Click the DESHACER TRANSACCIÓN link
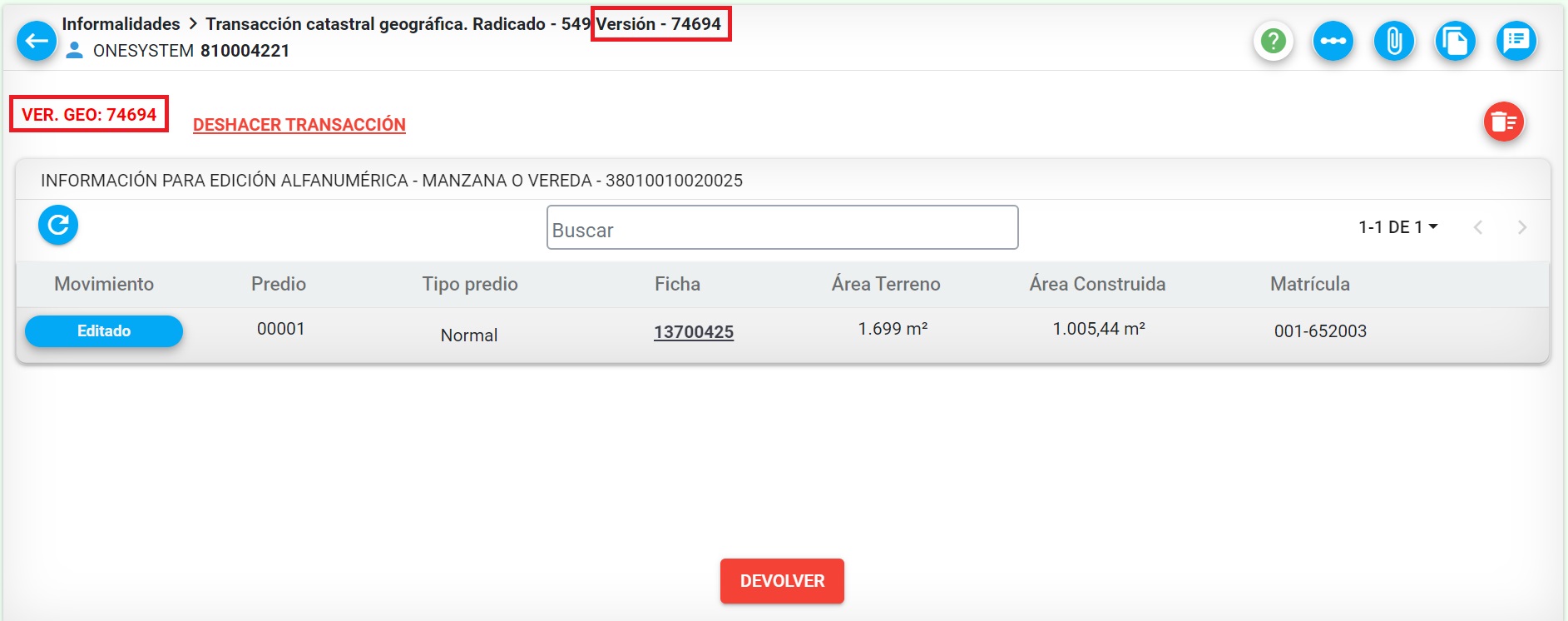 (x=299, y=125)
